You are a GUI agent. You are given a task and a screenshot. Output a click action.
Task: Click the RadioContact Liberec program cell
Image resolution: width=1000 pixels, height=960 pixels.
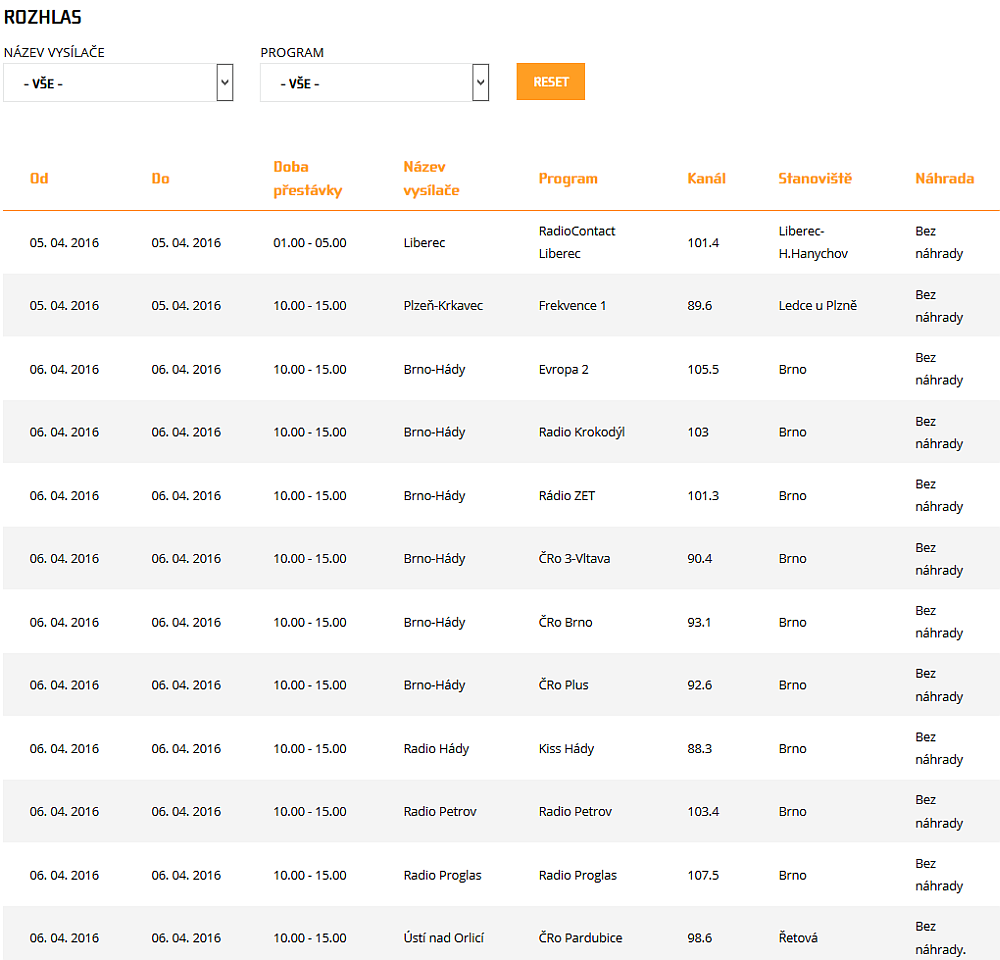coord(576,242)
